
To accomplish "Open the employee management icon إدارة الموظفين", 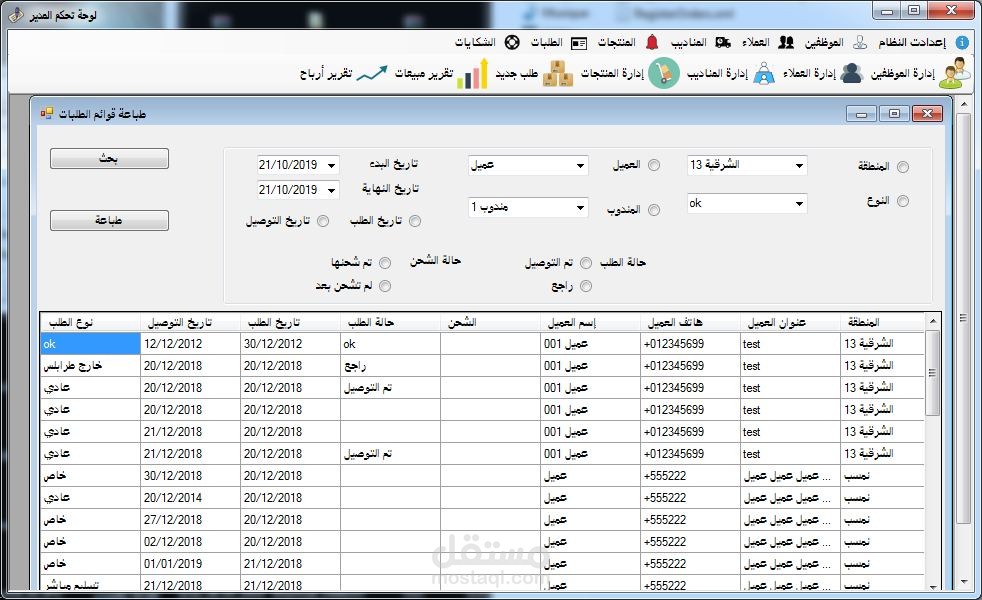I will 955,73.
